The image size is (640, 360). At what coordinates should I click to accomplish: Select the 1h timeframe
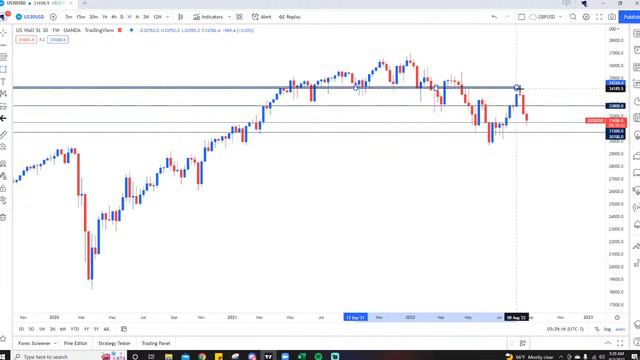pos(104,17)
